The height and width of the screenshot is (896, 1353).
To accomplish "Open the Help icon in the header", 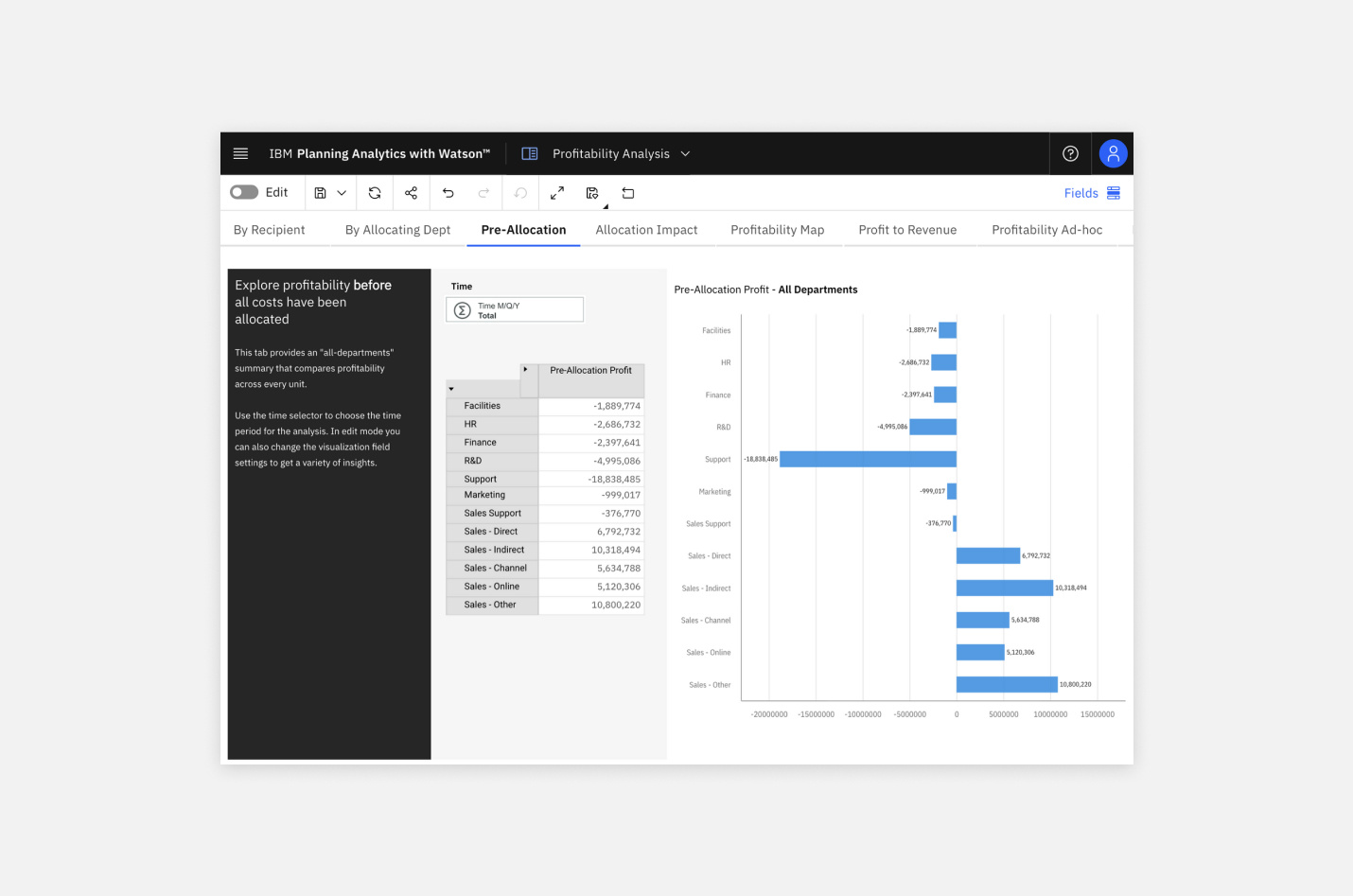I will tap(1070, 153).
